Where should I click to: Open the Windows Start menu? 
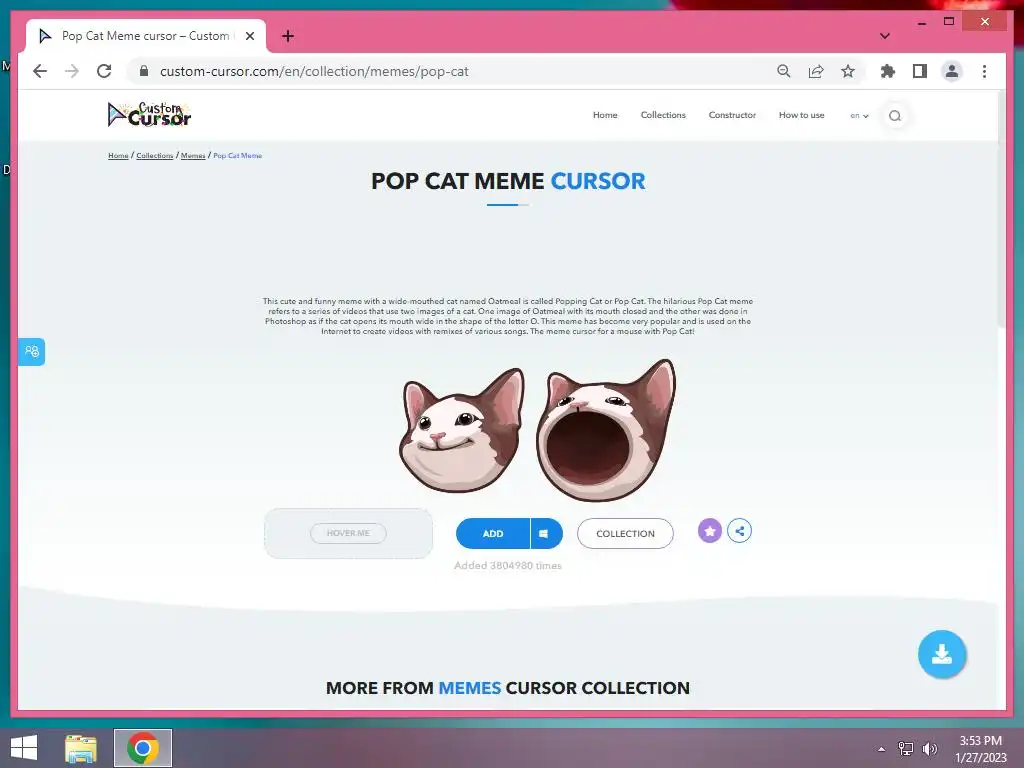click(x=24, y=748)
